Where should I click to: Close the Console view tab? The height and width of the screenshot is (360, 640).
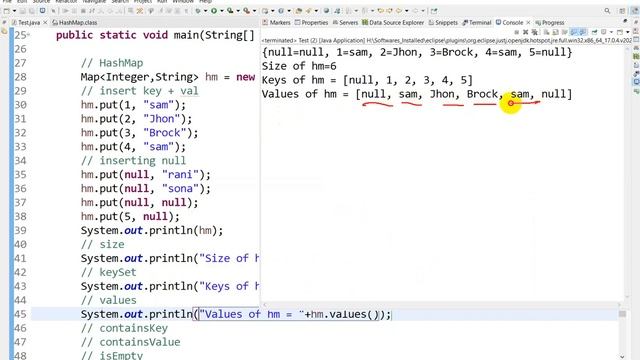[x=528, y=22]
